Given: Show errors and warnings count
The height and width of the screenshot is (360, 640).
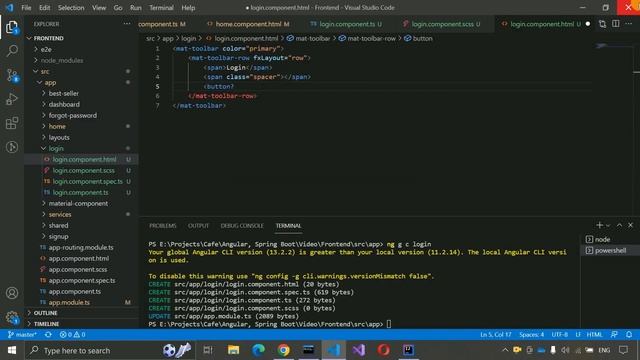Looking at the screenshot, I should [72, 335].
